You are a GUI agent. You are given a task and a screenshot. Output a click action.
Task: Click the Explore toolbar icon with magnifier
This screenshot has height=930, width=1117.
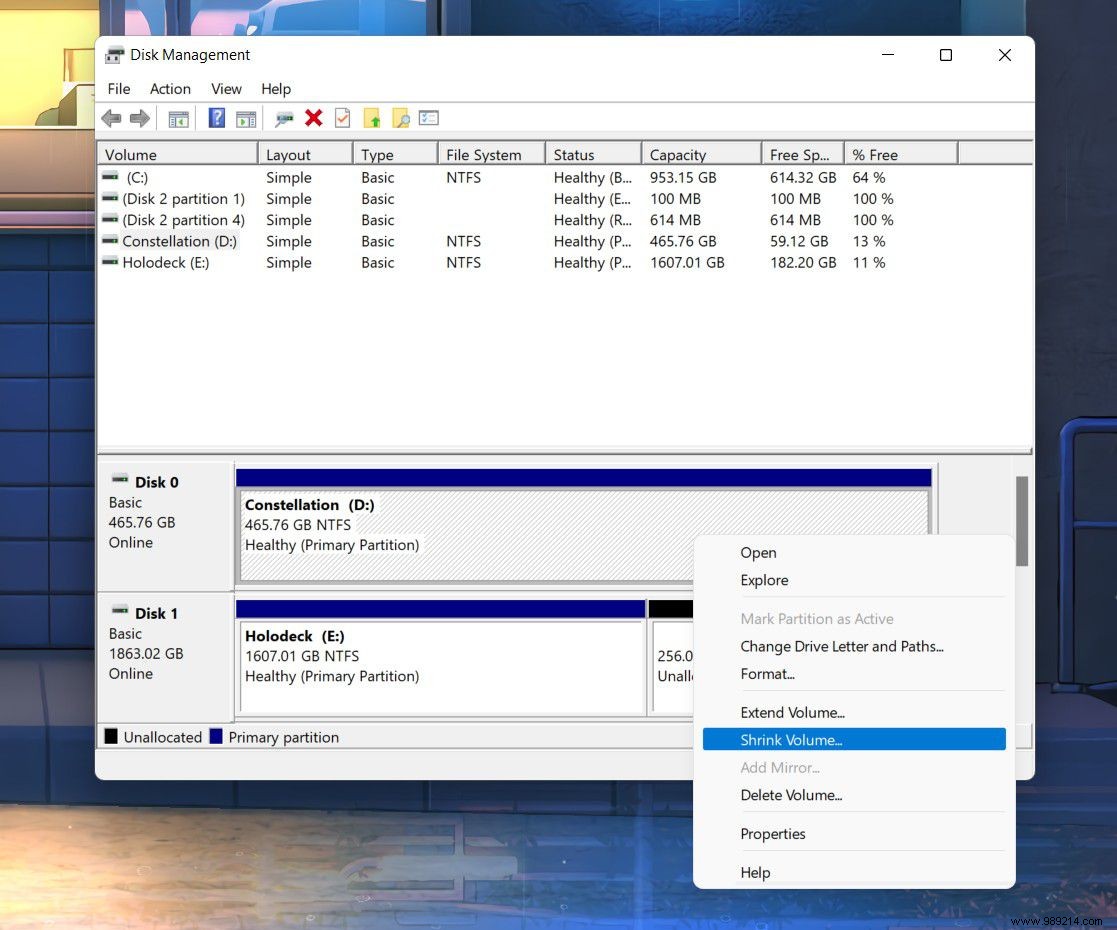click(400, 118)
